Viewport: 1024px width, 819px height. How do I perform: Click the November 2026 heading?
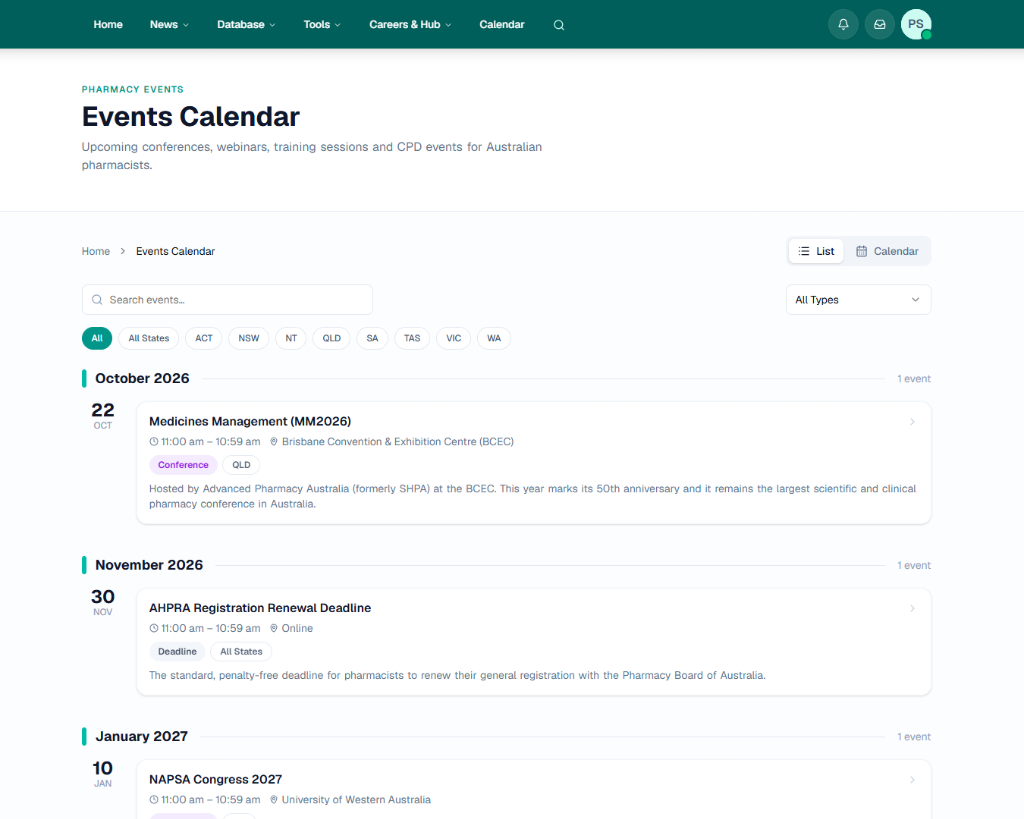pos(149,565)
